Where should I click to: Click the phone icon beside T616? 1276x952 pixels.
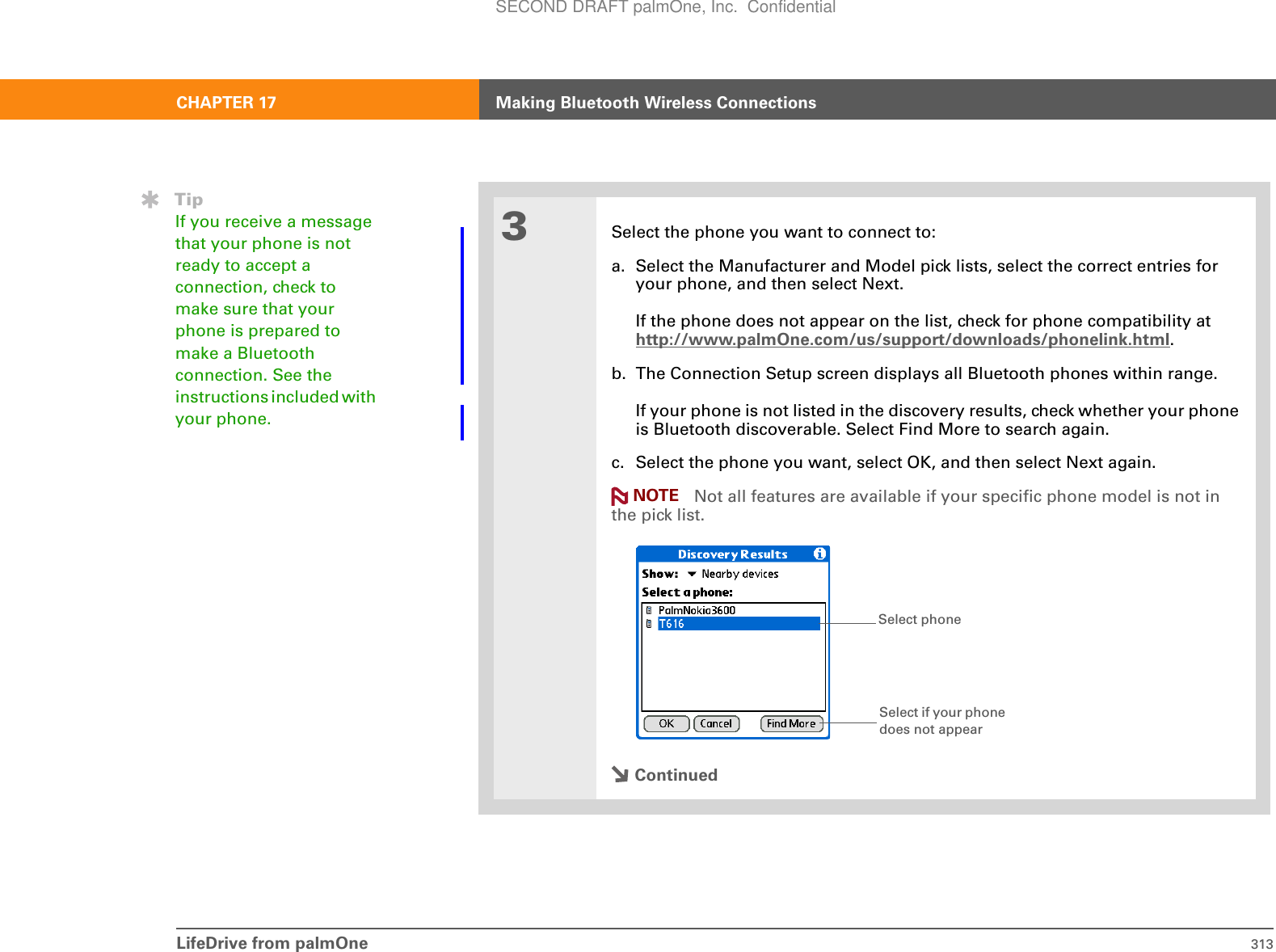tap(649, 624)
